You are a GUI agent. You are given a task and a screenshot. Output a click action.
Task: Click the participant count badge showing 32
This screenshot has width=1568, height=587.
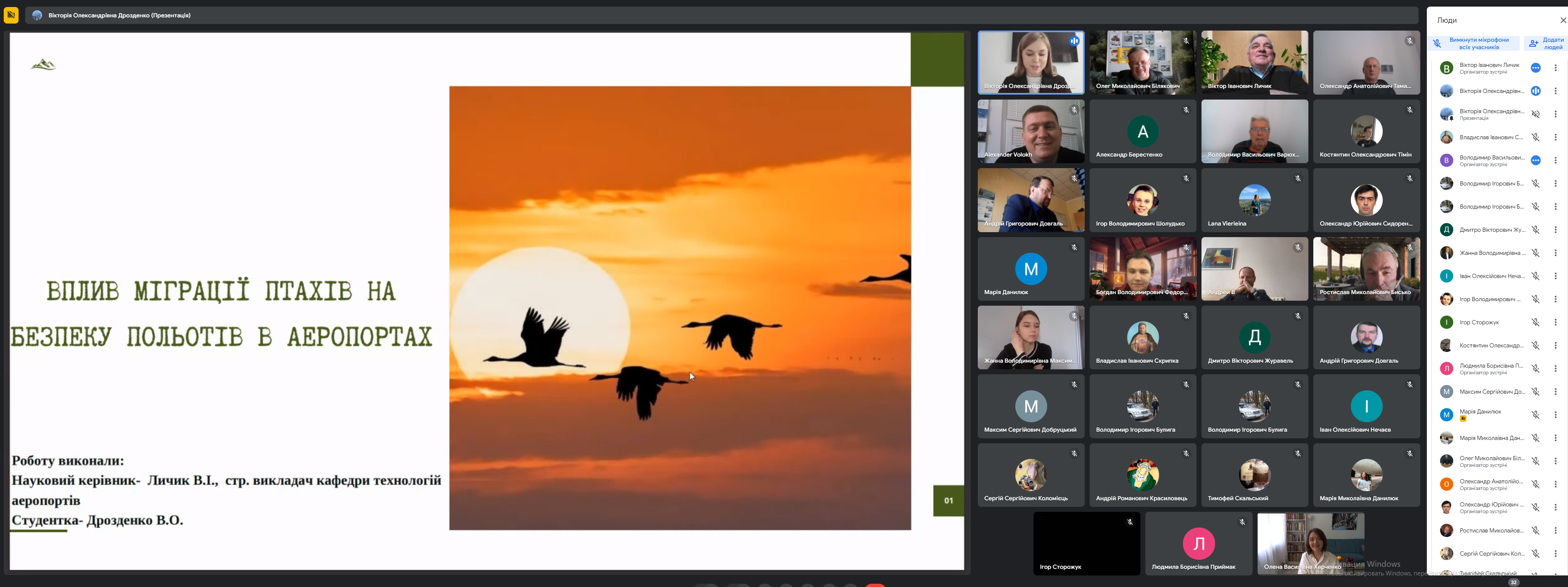pos(1513,582)
